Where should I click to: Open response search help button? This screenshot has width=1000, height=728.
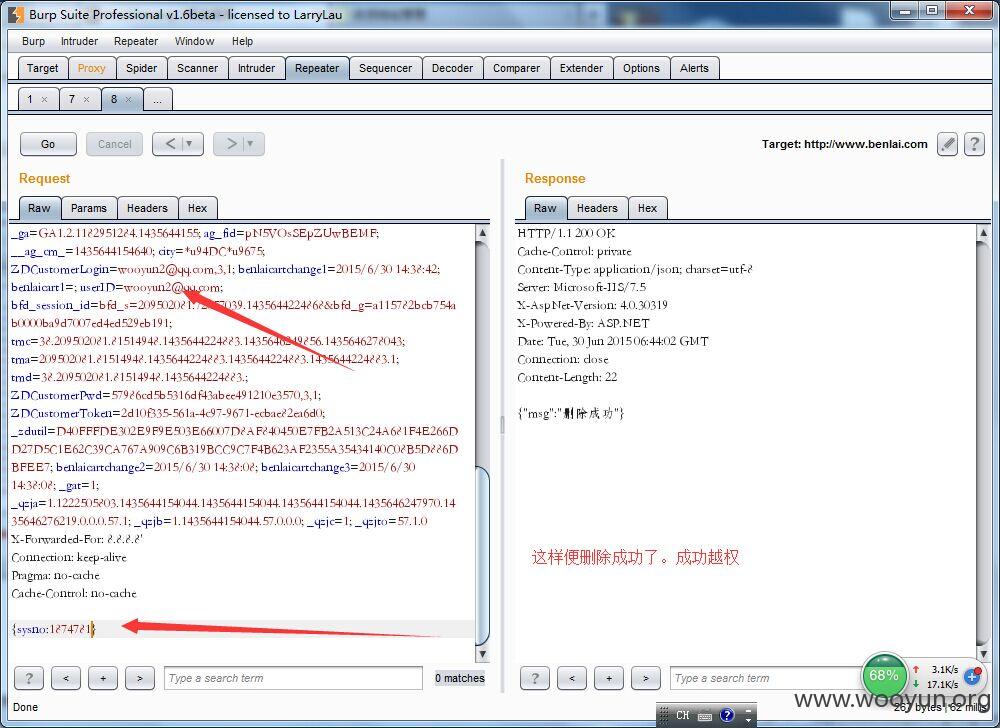pos(534,678)
